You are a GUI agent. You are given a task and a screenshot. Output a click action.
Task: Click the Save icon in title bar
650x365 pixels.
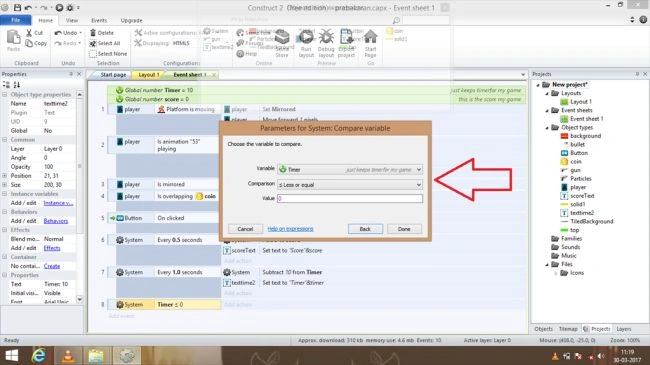pos(17,7)
